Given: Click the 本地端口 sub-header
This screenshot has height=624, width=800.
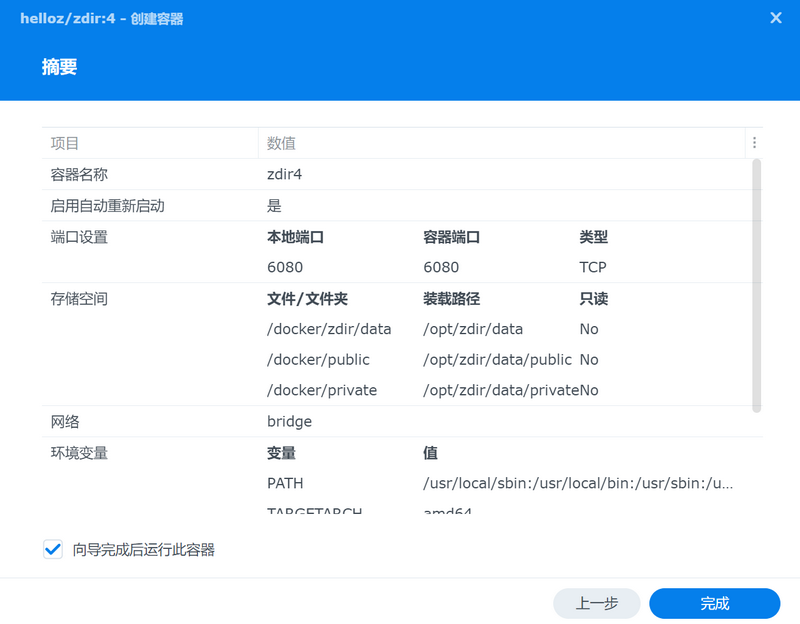Looking at the screenshot, I should coord(295,237).
